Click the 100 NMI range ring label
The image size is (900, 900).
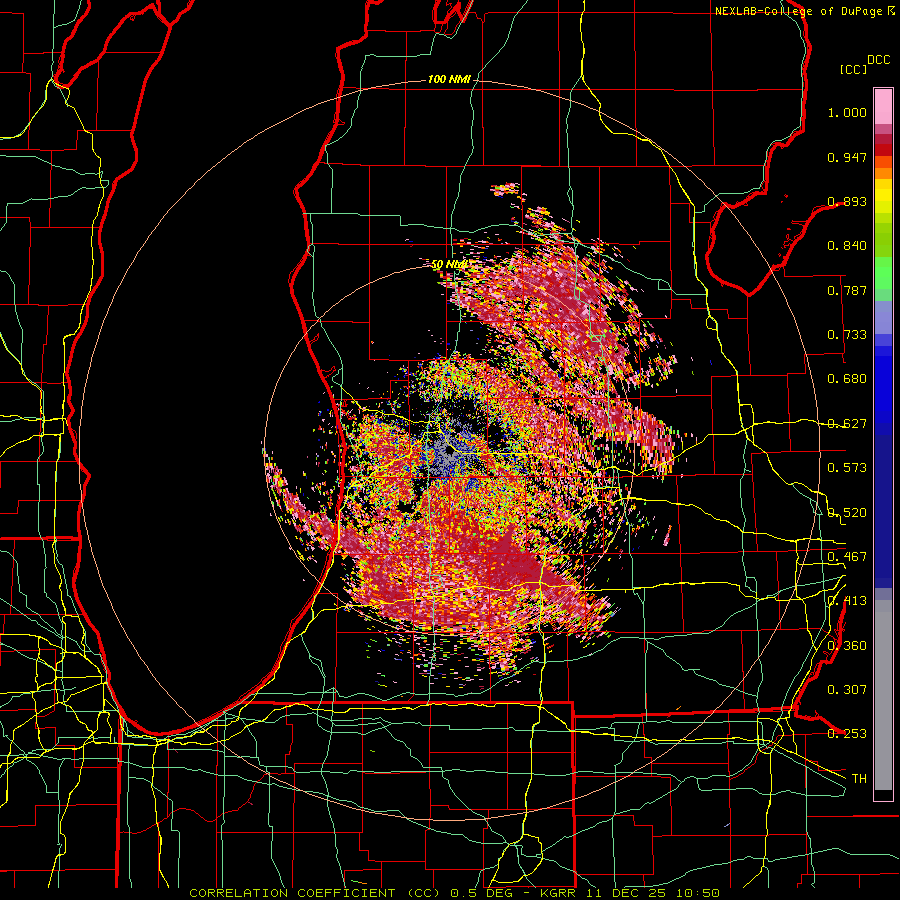(449, 79)
